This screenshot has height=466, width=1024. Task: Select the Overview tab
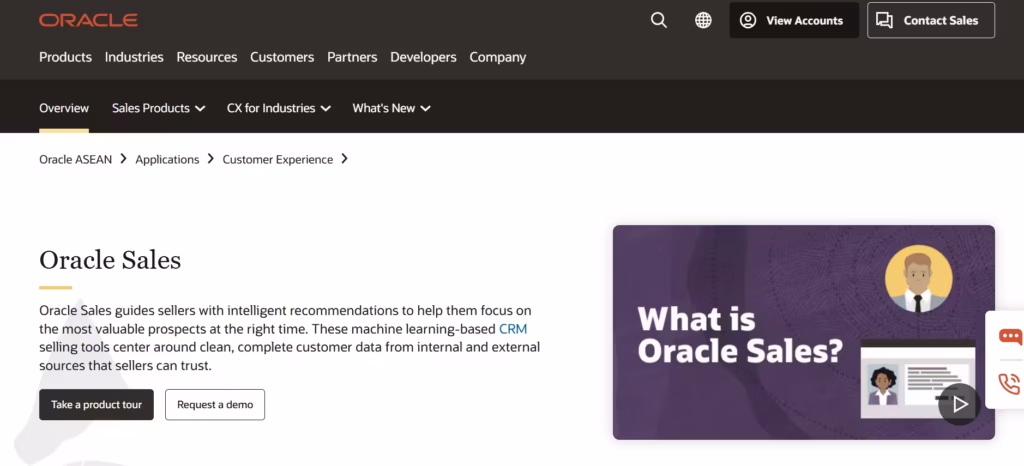tap(64, 108)
